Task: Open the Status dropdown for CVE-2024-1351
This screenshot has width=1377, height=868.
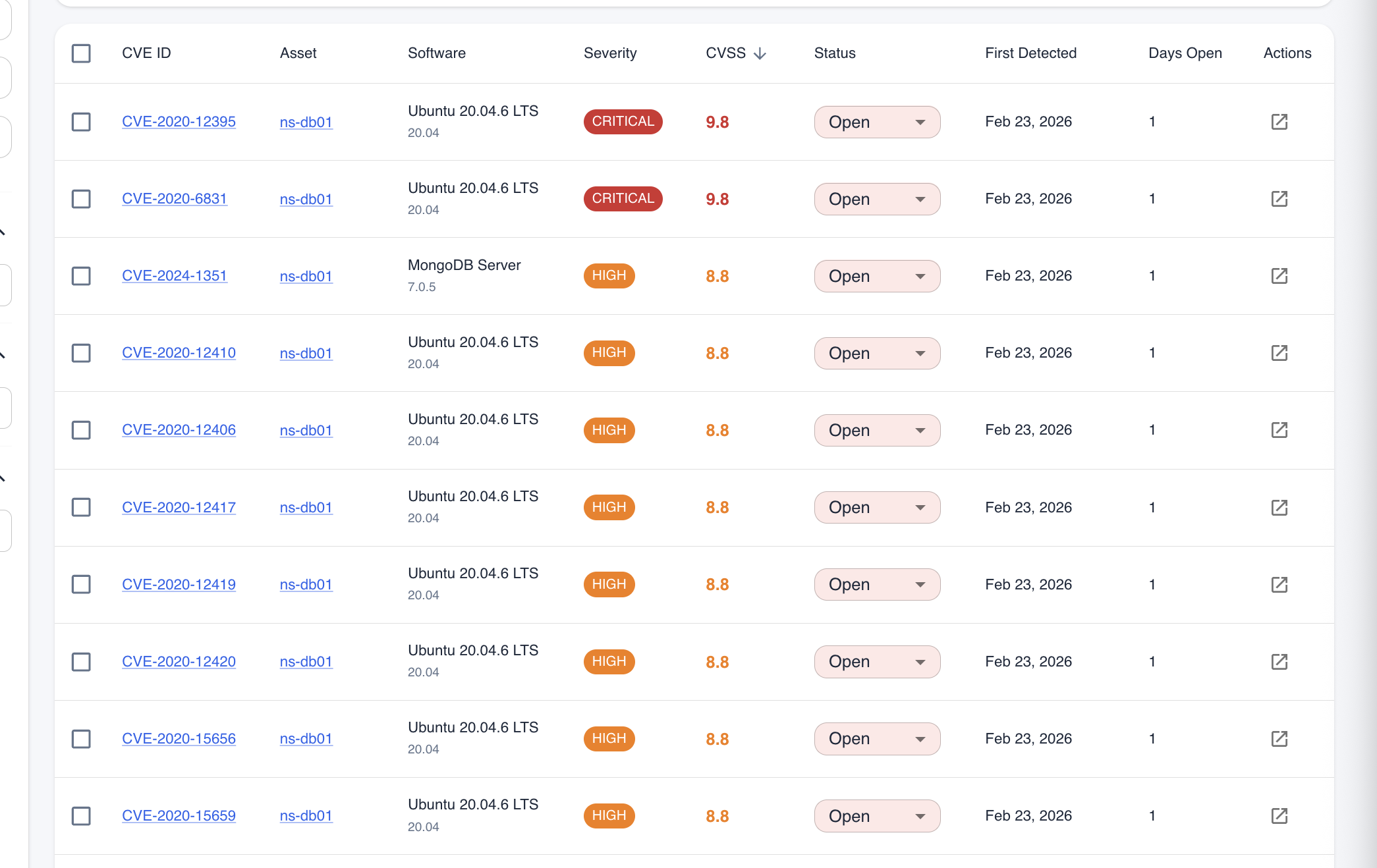Action: 877,276
